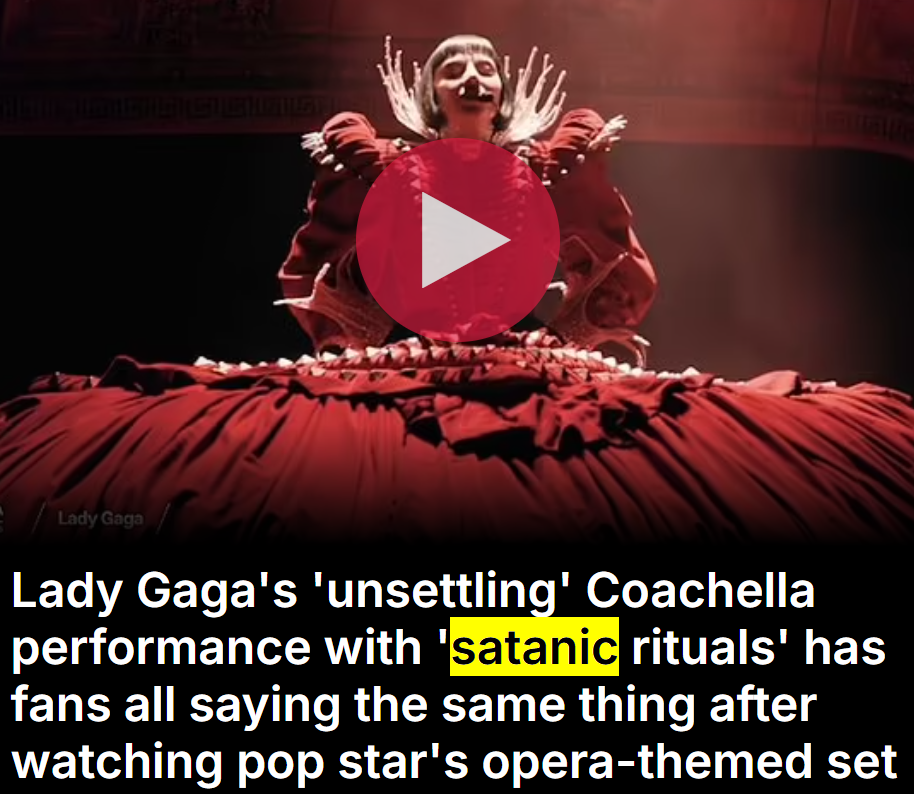Select the yellow highlighted word 'satanic'
Screen dimensions: 914x794
(x=534, y=647)
